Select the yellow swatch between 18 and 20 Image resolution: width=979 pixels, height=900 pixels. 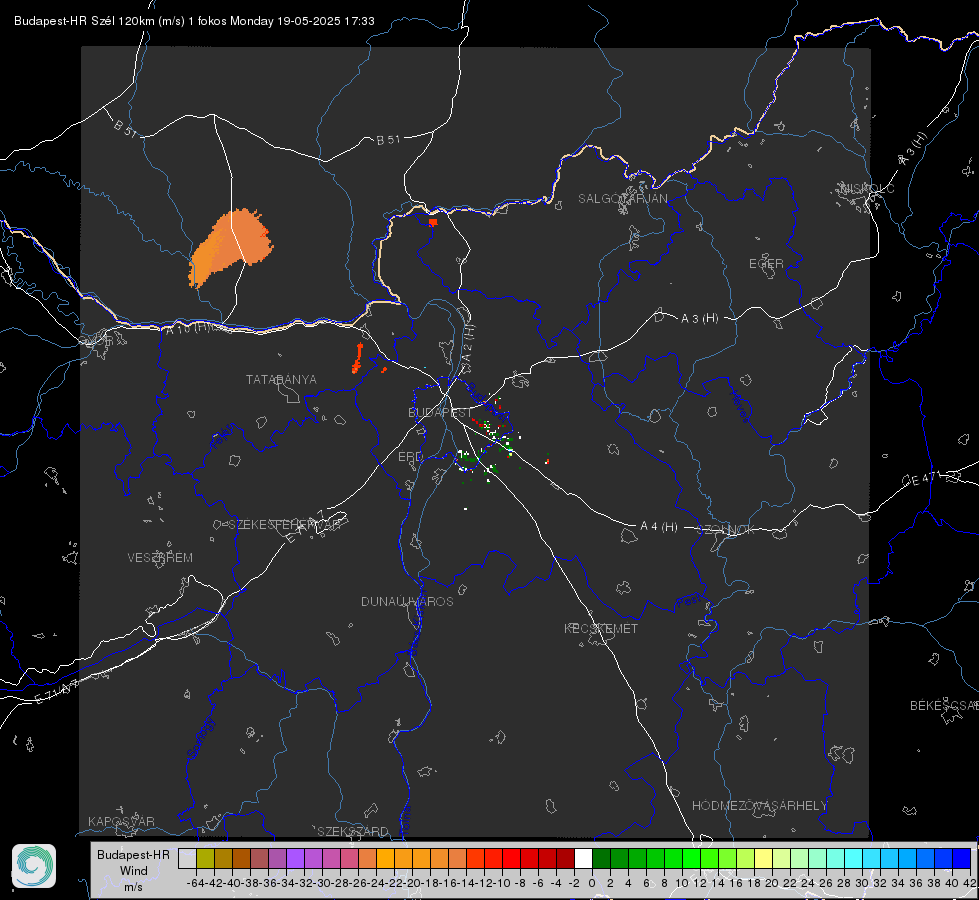click(763, 858)
